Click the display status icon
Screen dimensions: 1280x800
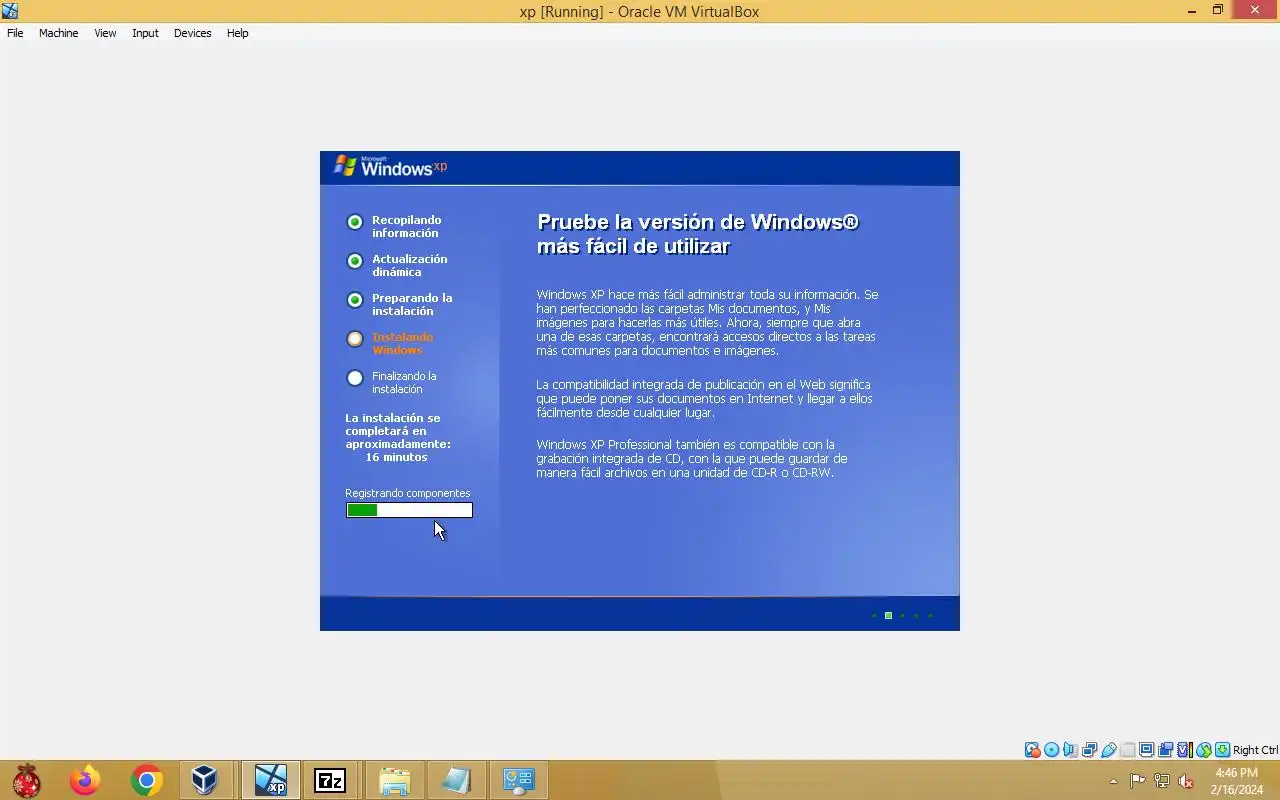tap(1146, 750)
